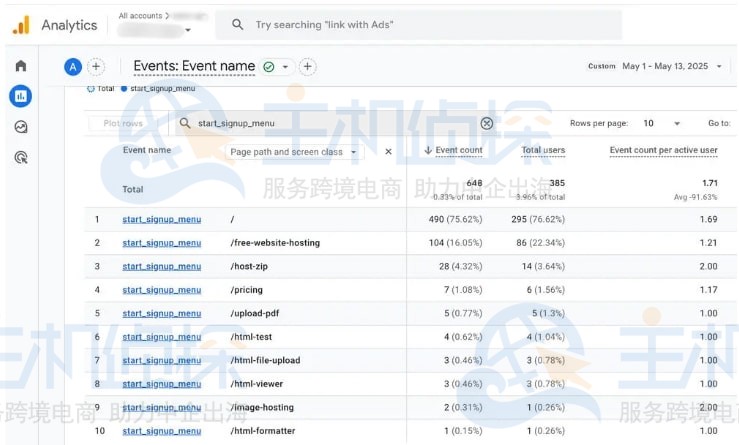The width and height of the screenshot is (739, 445).
Task: Click the total 648 event count value
Action: [x=474, y=183]
